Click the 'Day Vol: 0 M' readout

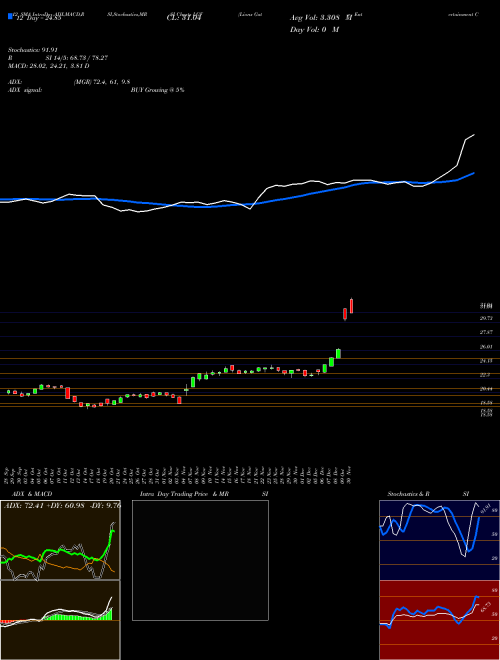314,30
